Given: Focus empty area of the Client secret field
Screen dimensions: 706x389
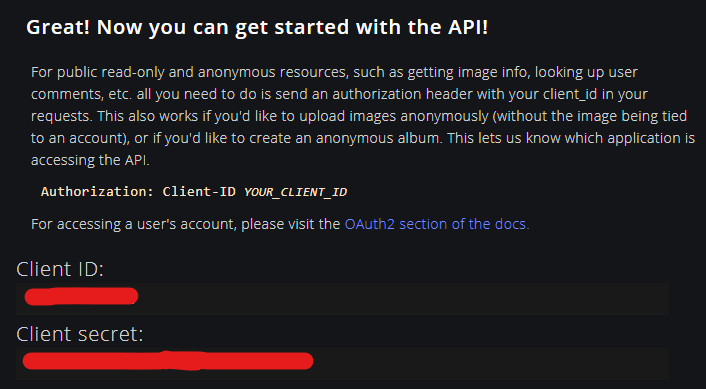Looking at the screenshot, I should tap(491, 363).
